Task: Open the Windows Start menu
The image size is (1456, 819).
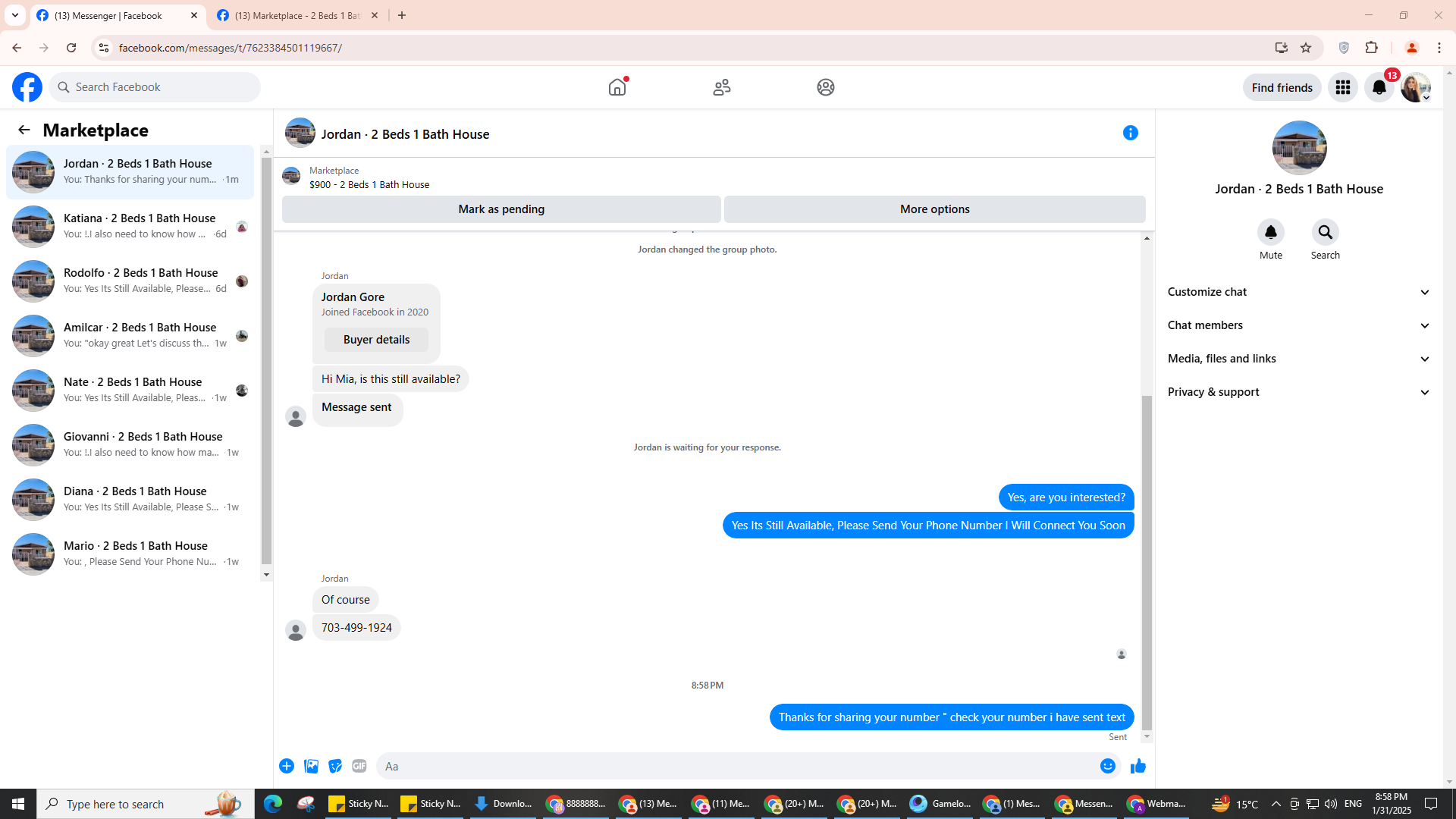Action: pyautogui.click(x=18, y=804)
